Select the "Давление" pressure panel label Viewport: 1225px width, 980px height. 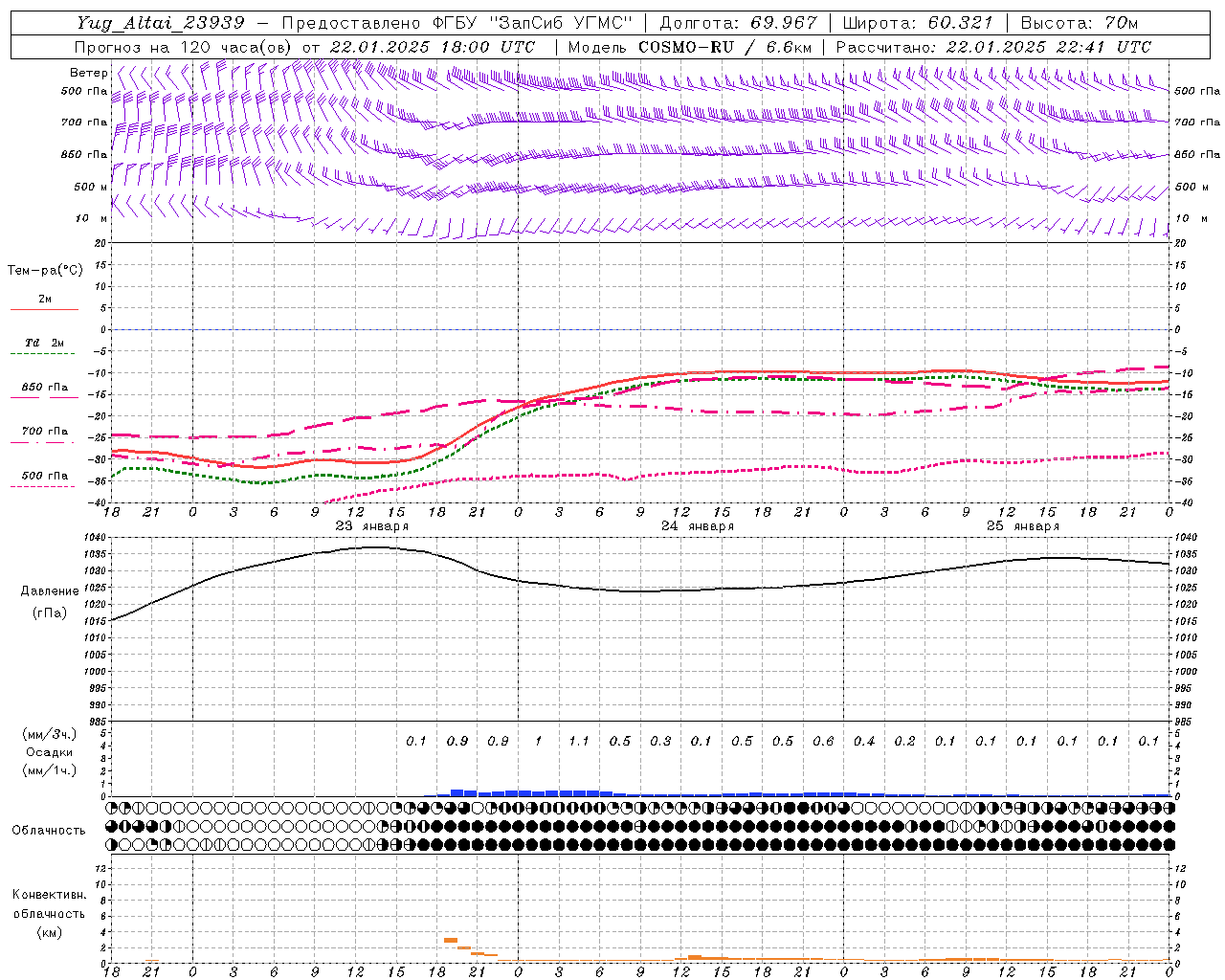click(x=50, y=591)
